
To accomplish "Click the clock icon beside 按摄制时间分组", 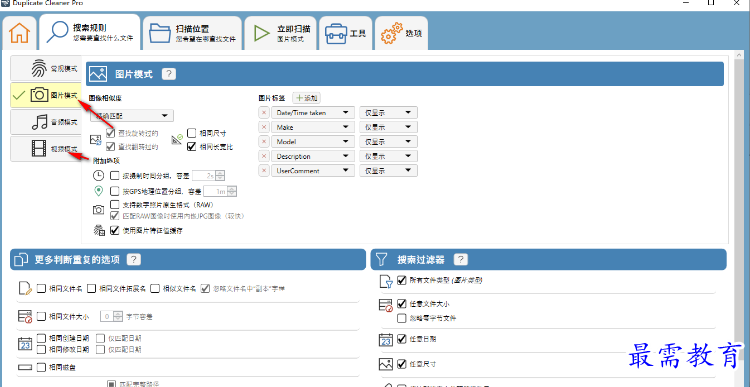I will click(98, 176).
